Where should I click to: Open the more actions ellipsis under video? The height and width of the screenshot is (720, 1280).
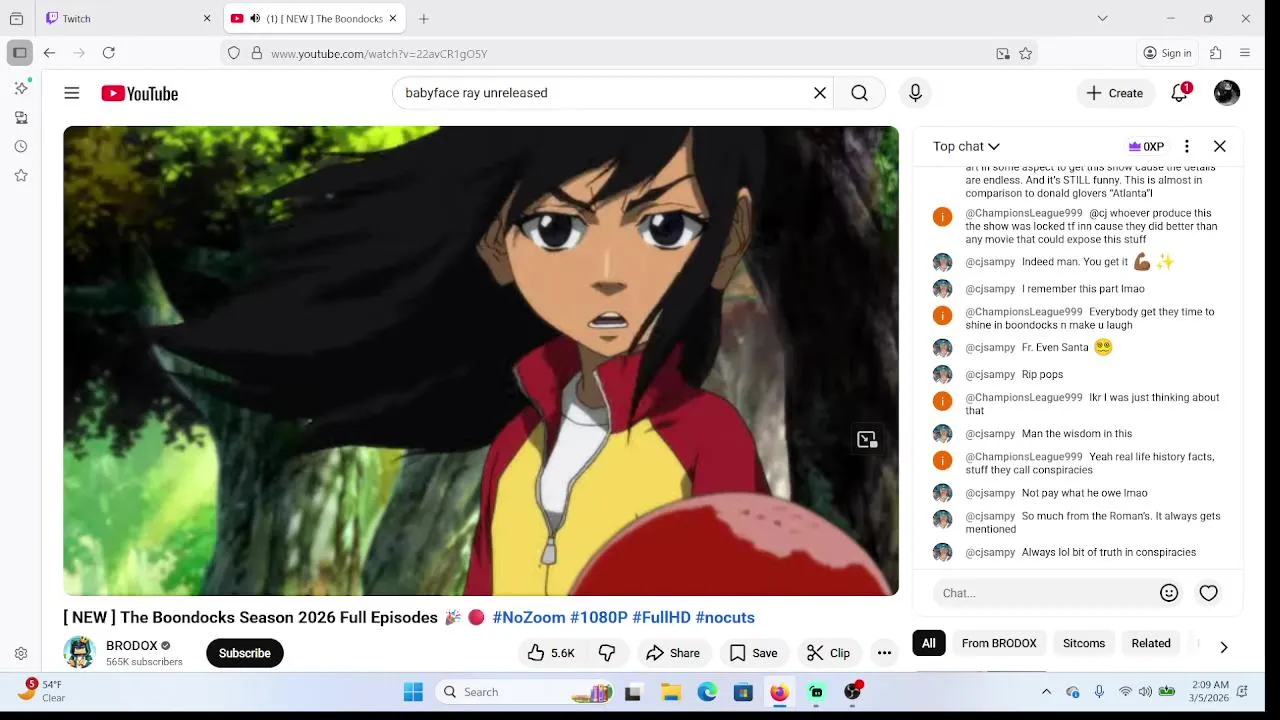884,653
